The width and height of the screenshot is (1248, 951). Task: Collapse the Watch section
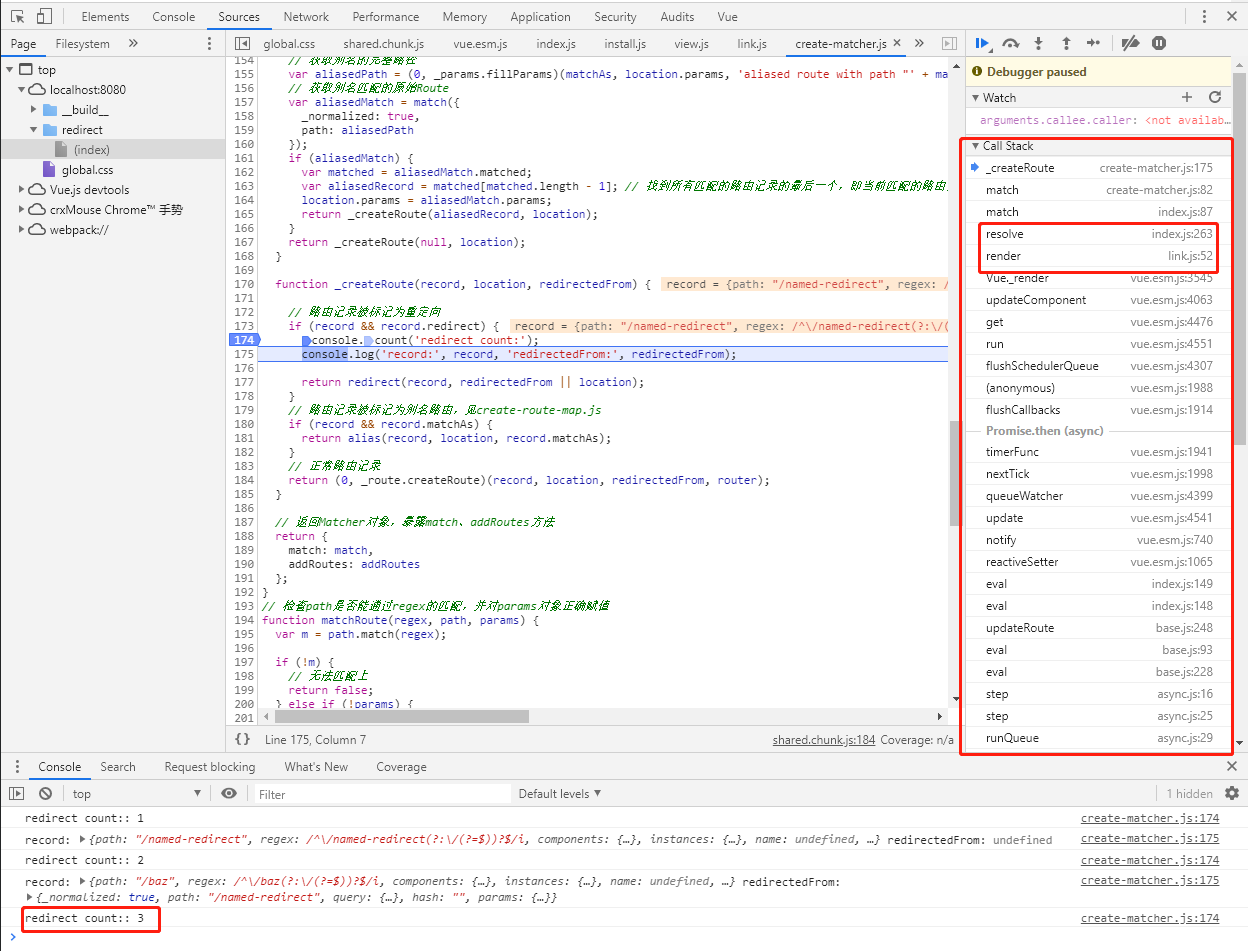pos(979,97)
